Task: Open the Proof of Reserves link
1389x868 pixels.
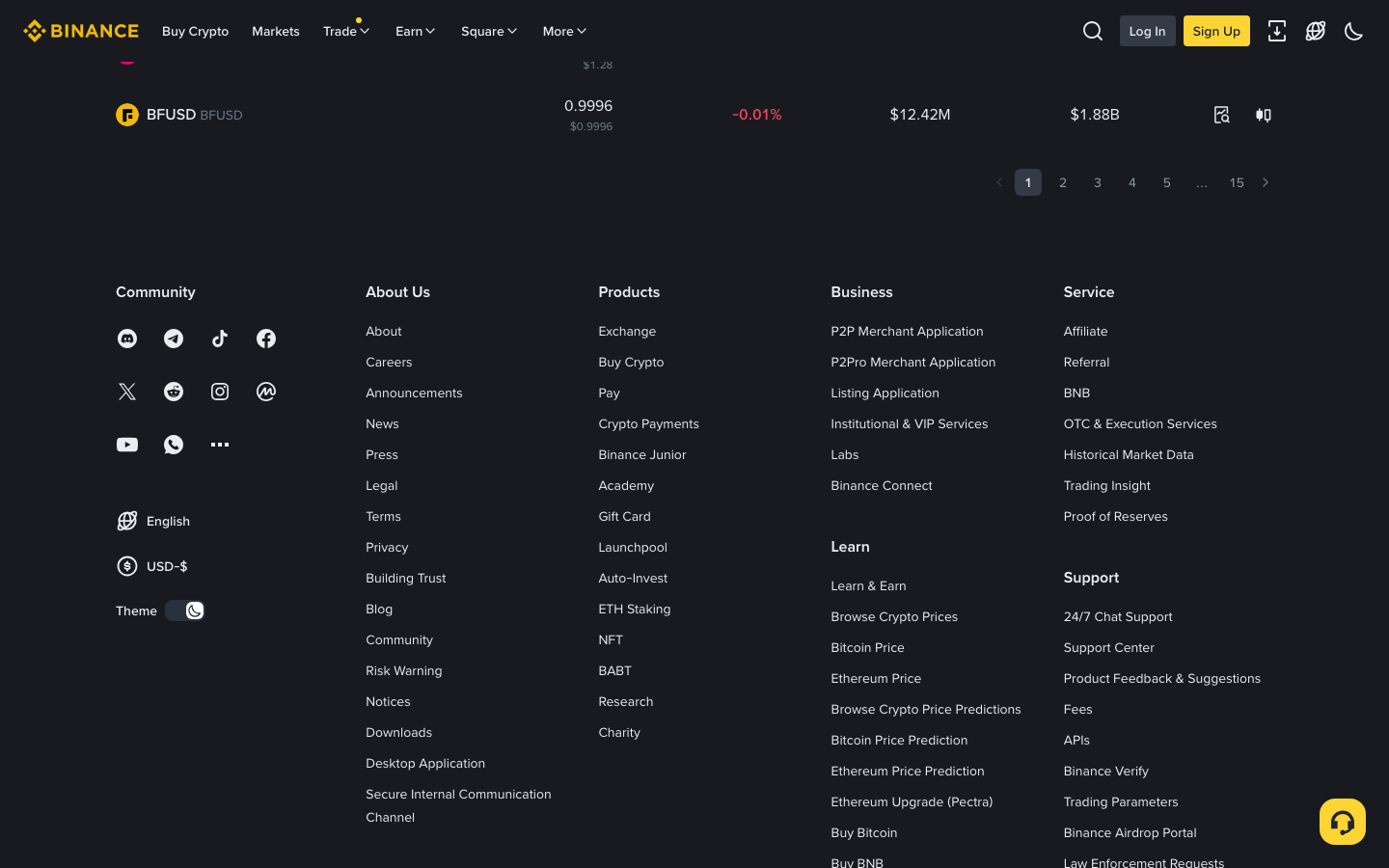Action: (1115, 516)
